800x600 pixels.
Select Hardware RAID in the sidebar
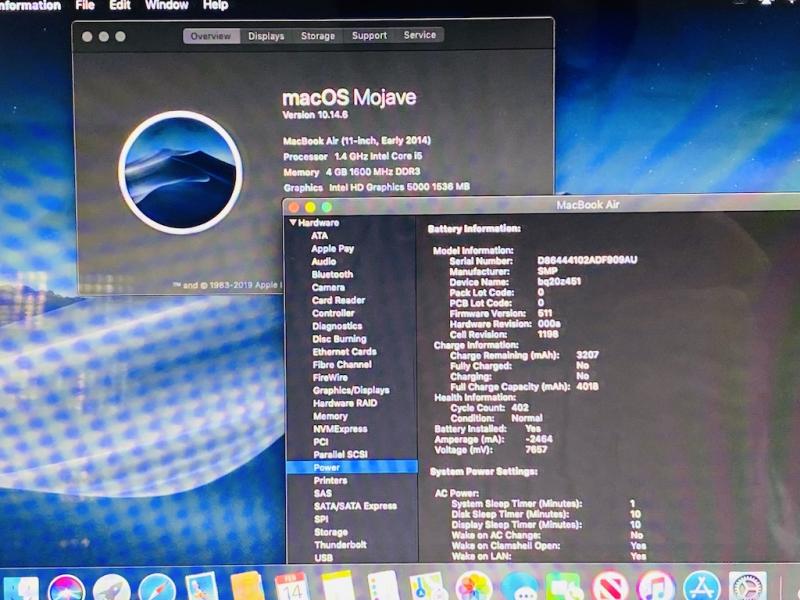(x=345, y=403)
